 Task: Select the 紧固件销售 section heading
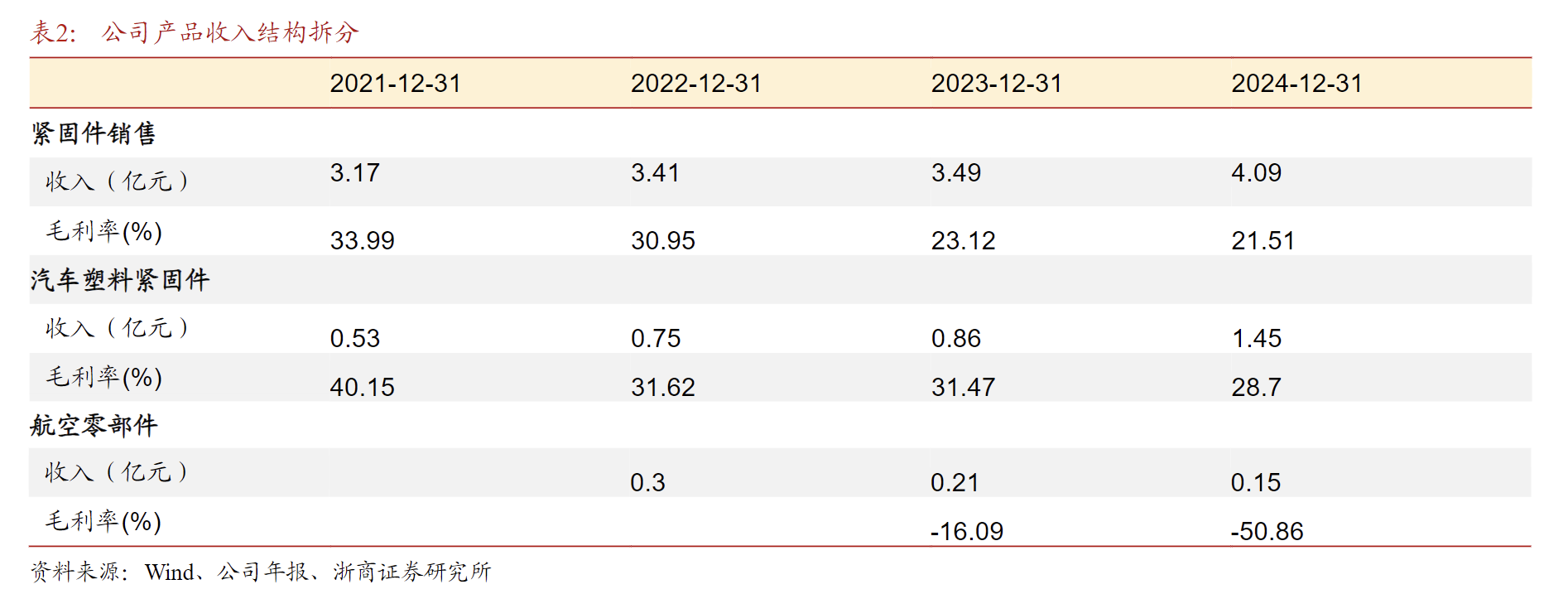(x=94, y=133)
